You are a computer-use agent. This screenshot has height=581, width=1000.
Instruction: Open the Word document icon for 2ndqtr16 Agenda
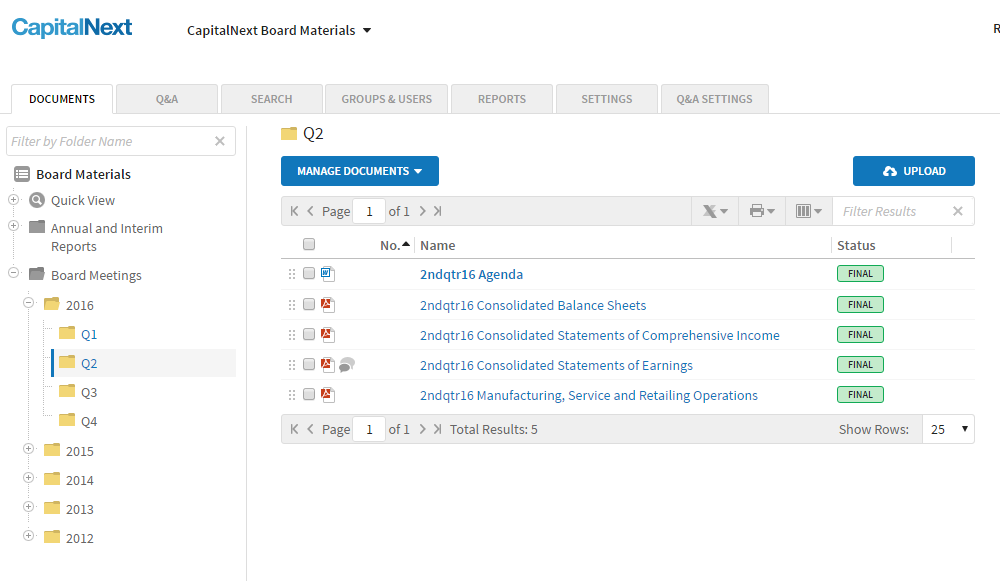[326, 273]
